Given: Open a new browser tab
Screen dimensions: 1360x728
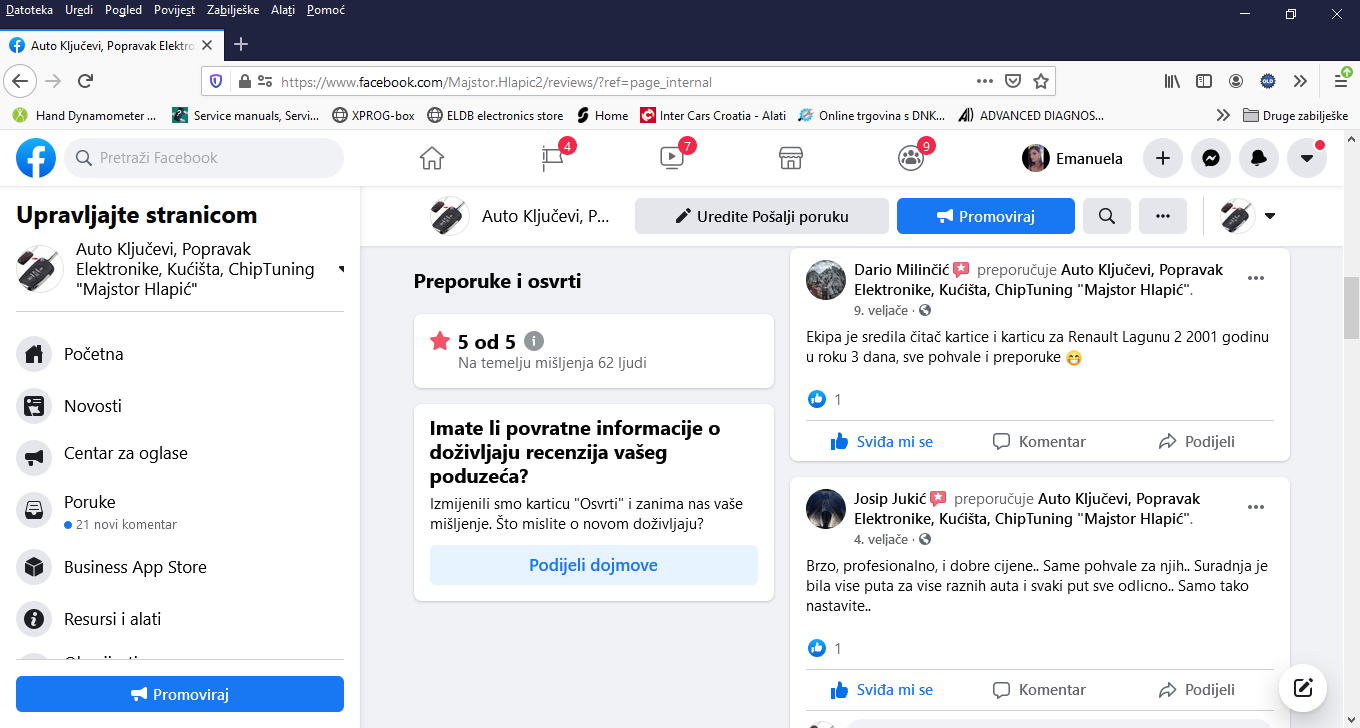Looking at the screenshot, I should [x=241, y=45].
